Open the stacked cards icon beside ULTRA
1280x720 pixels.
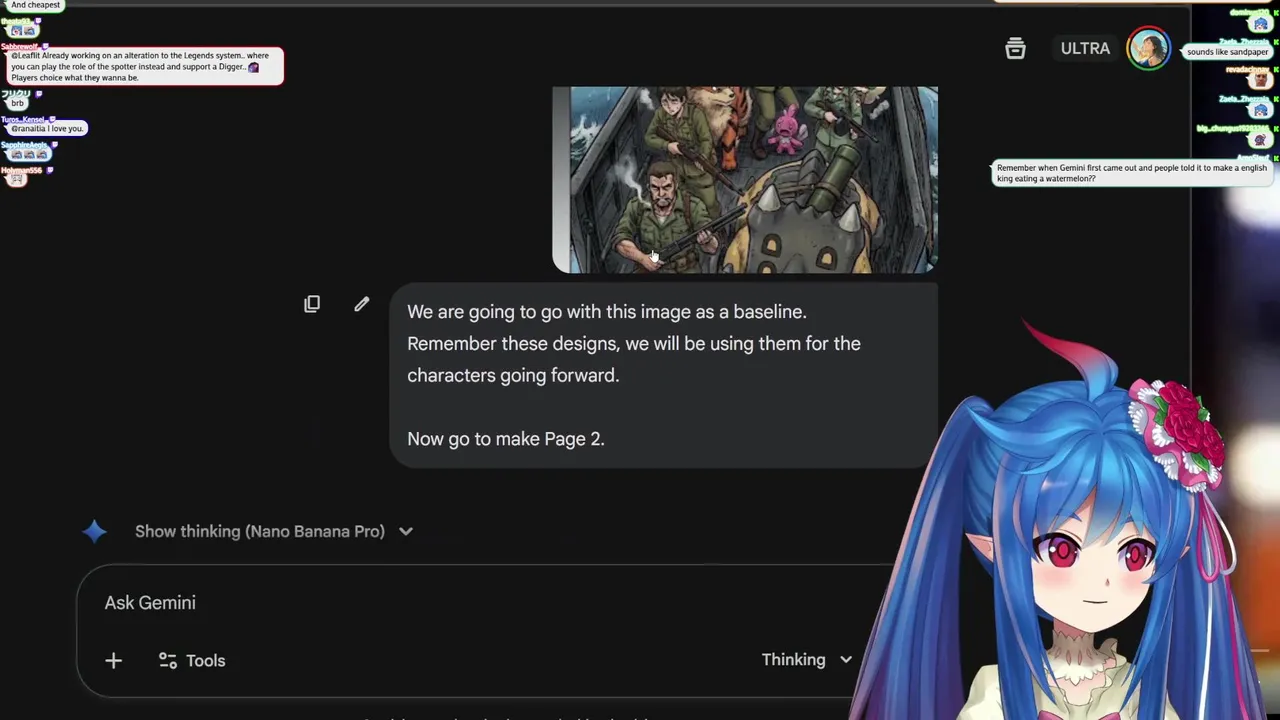coord(1015,48)
